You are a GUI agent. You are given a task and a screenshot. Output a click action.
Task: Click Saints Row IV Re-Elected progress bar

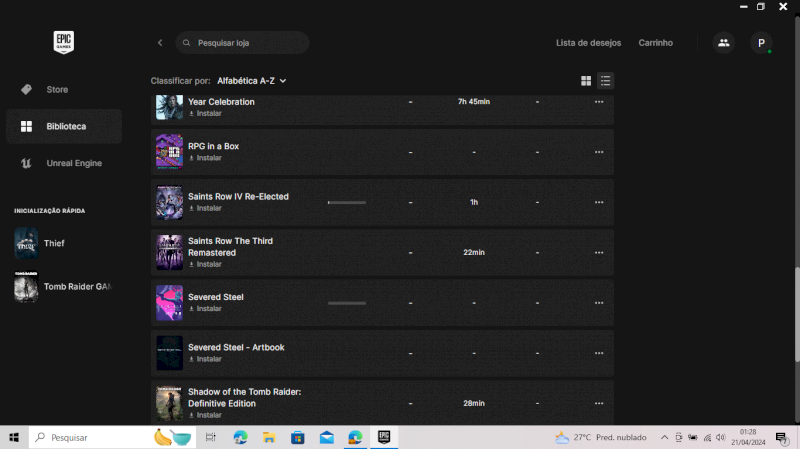[347, 203]
